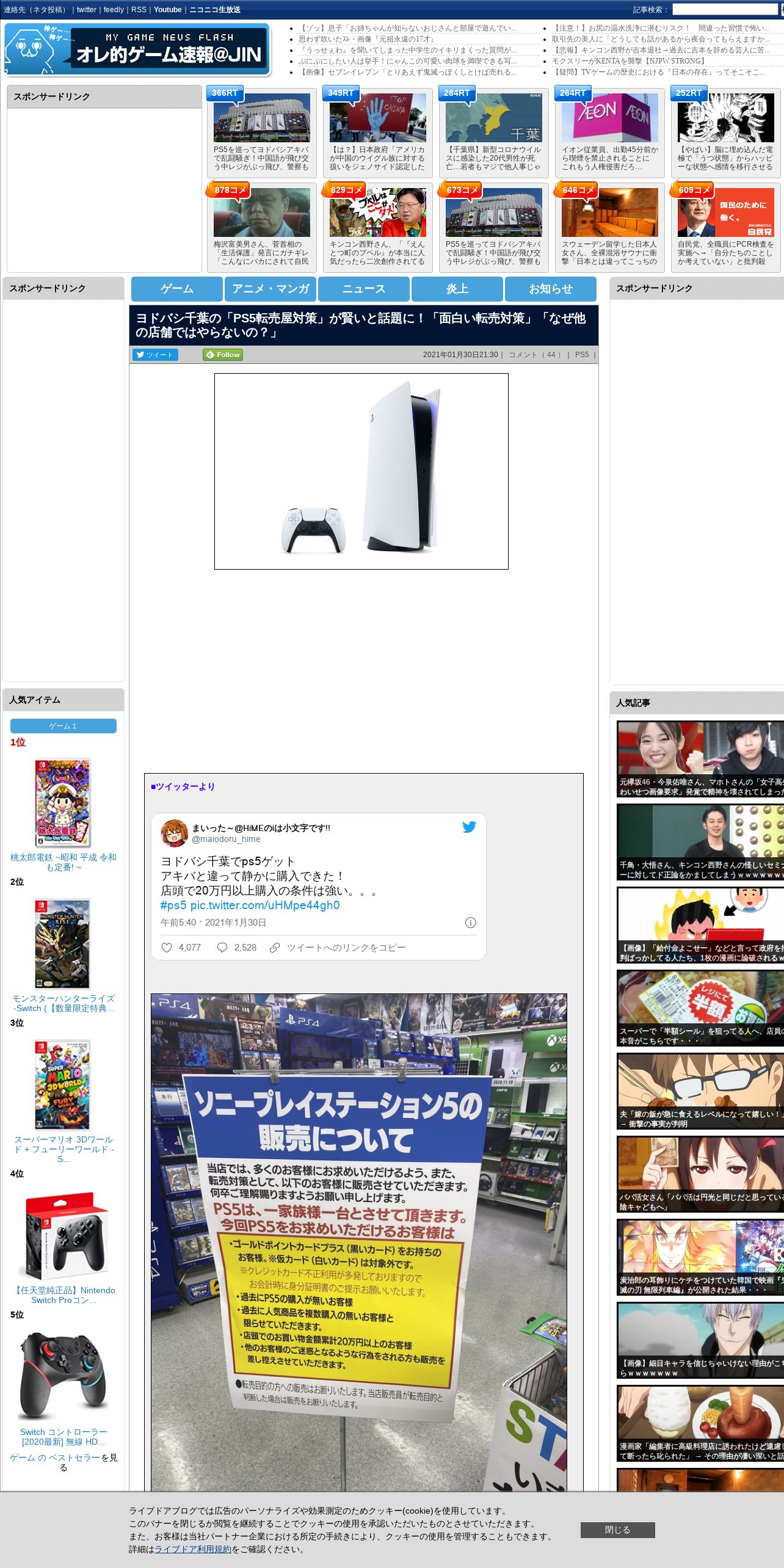Open the 252RT manga panel article thumbnail
This screenshot has width=784, height=1568.
click(726, 118)
